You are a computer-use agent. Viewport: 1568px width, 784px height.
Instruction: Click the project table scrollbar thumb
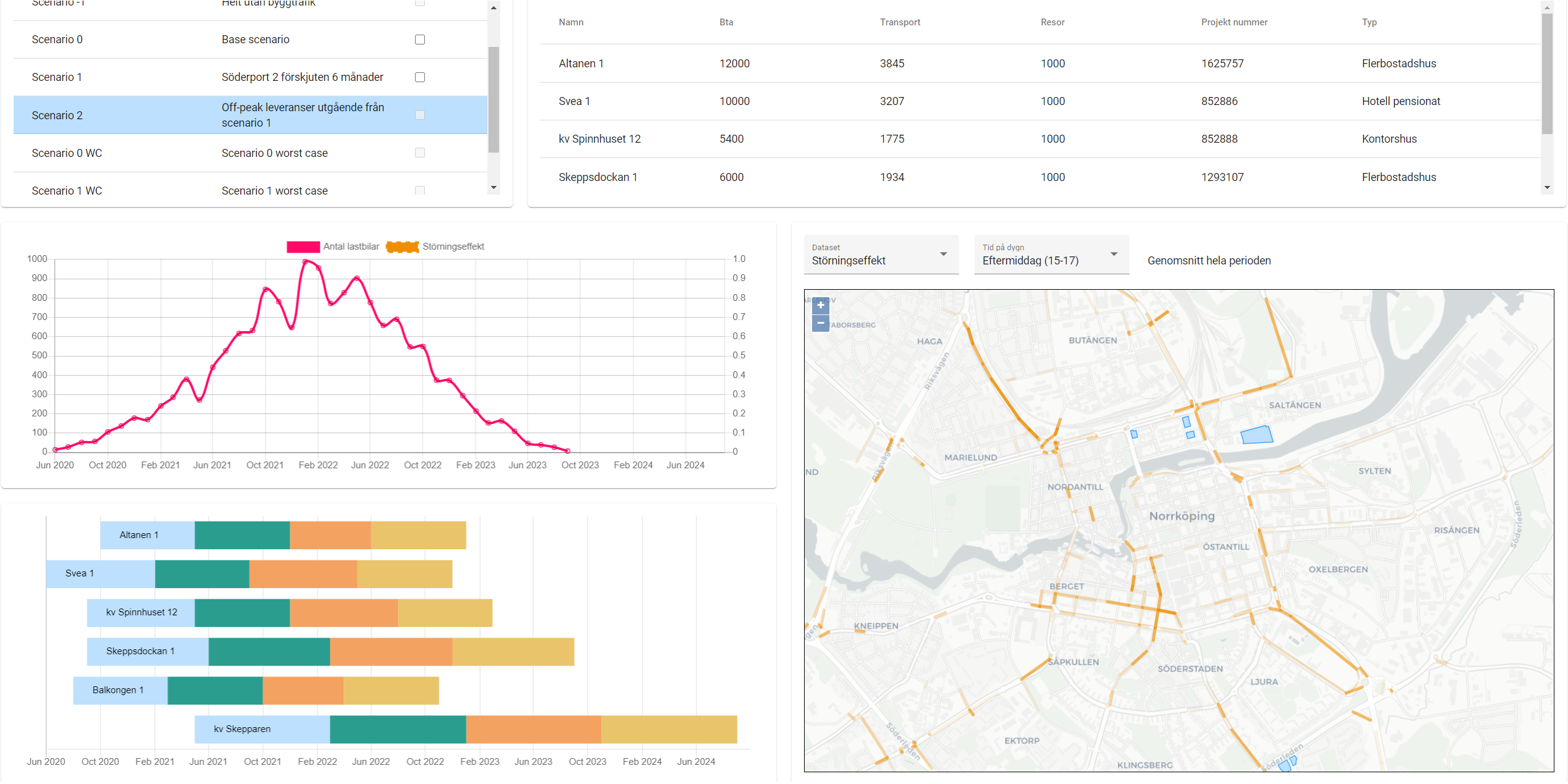(1547, 74)
